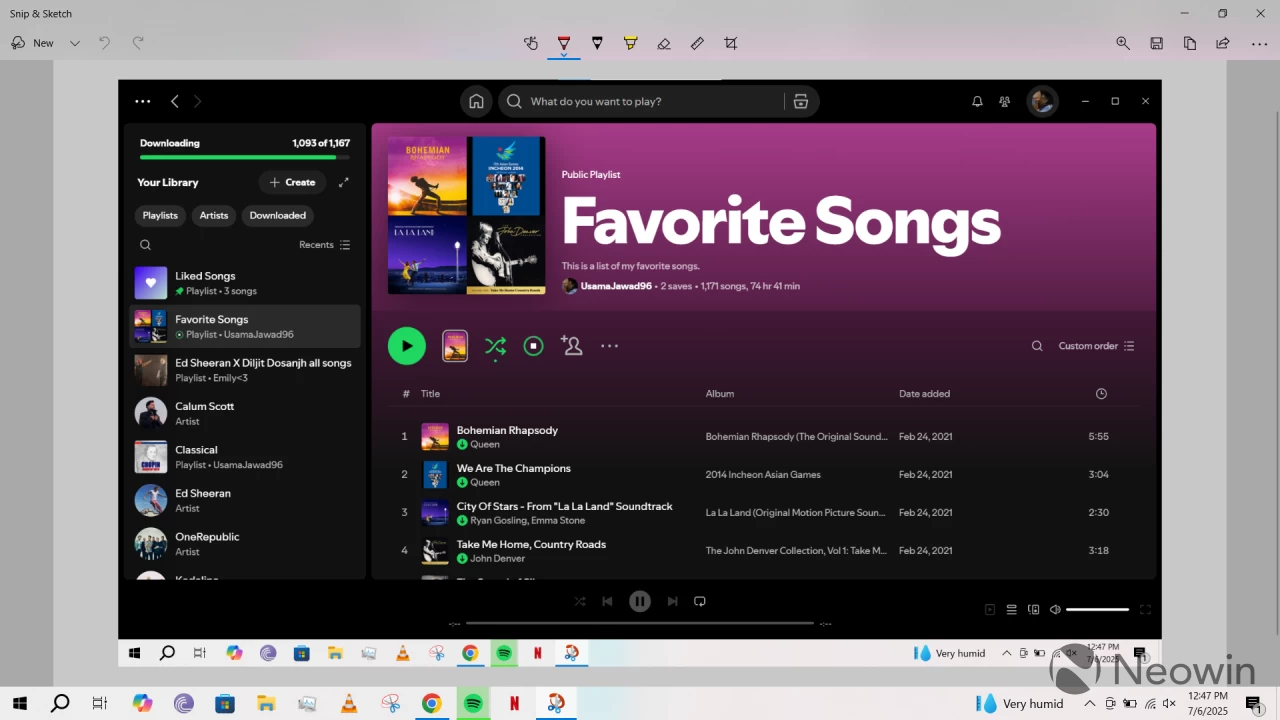
Task: Pause playback in the player bar
Action: pyautogui.click(x=640, y=601)
